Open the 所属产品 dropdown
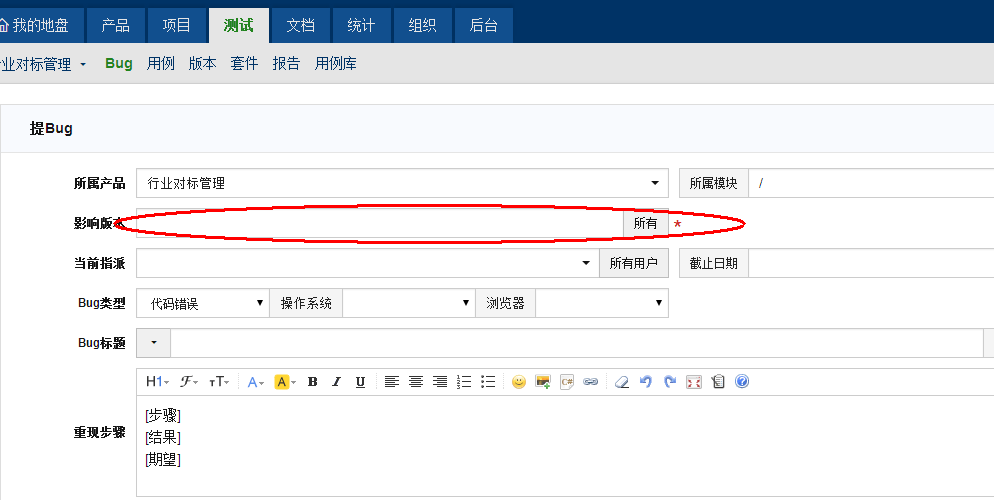Image resolution: width=994 pixels, height=500 pixels. (403, 183)
